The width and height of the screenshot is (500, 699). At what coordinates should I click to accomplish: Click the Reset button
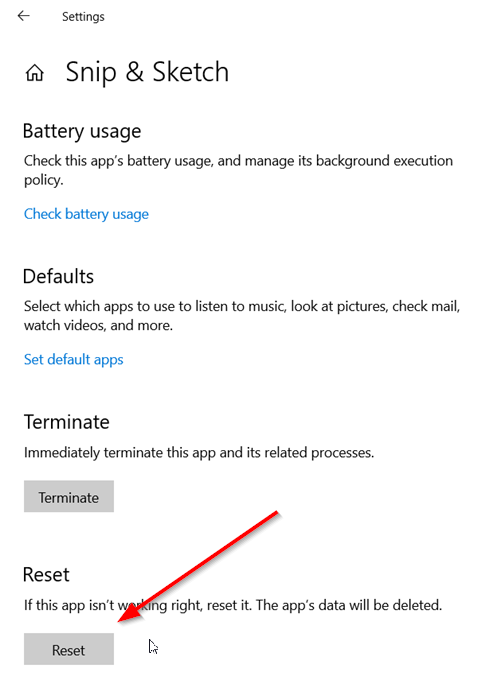69,649
